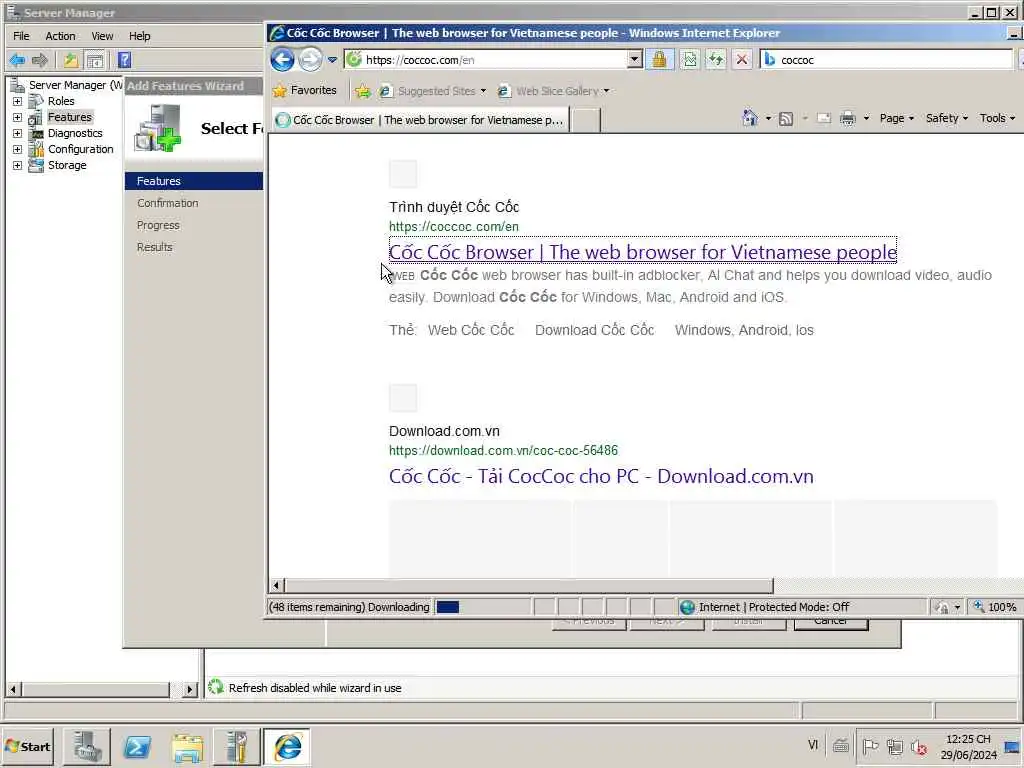Open the Print options dropdown arrow
The image size is (1024, 768).
point(866,118)
